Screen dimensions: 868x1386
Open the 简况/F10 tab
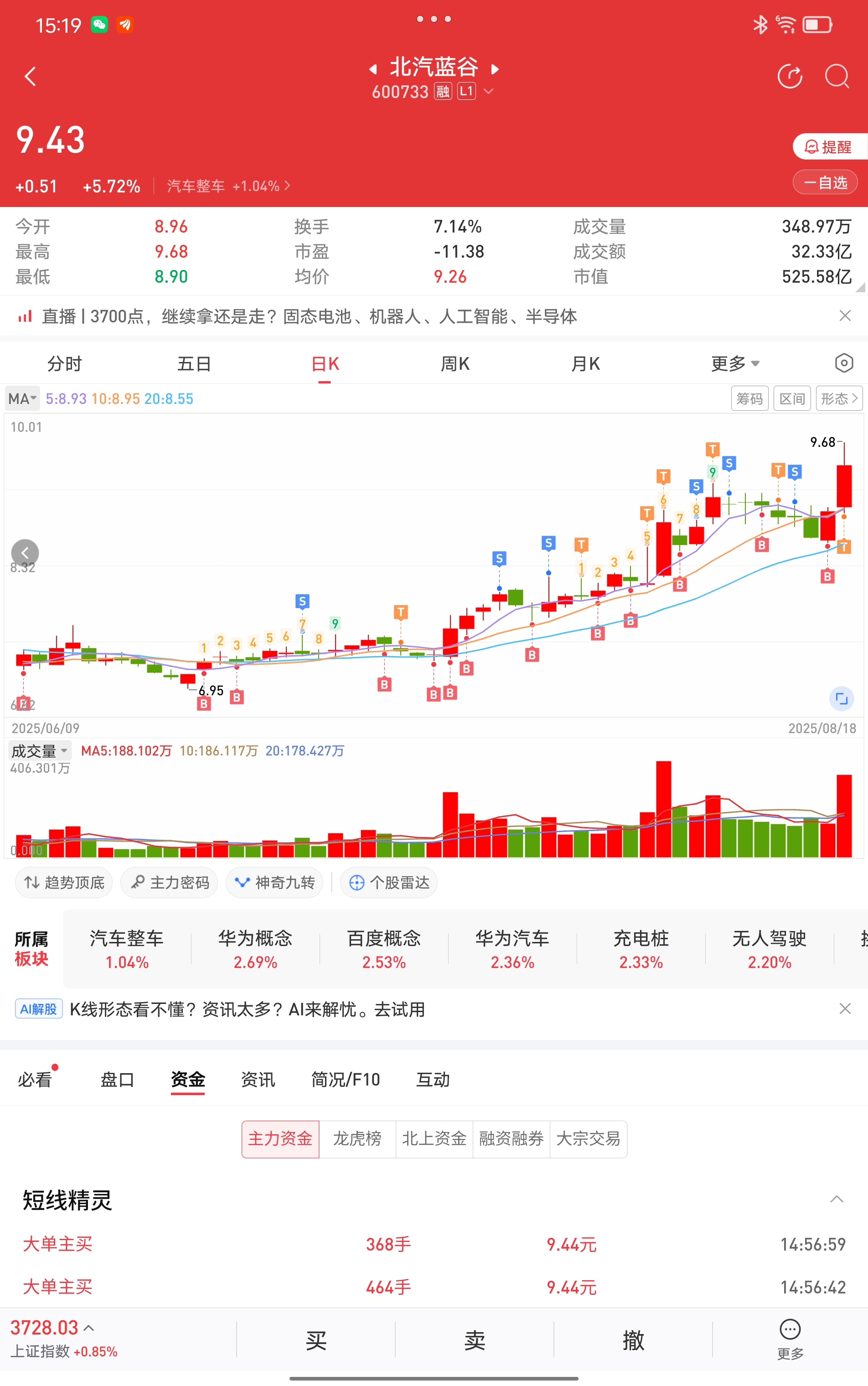[346, 1080]
